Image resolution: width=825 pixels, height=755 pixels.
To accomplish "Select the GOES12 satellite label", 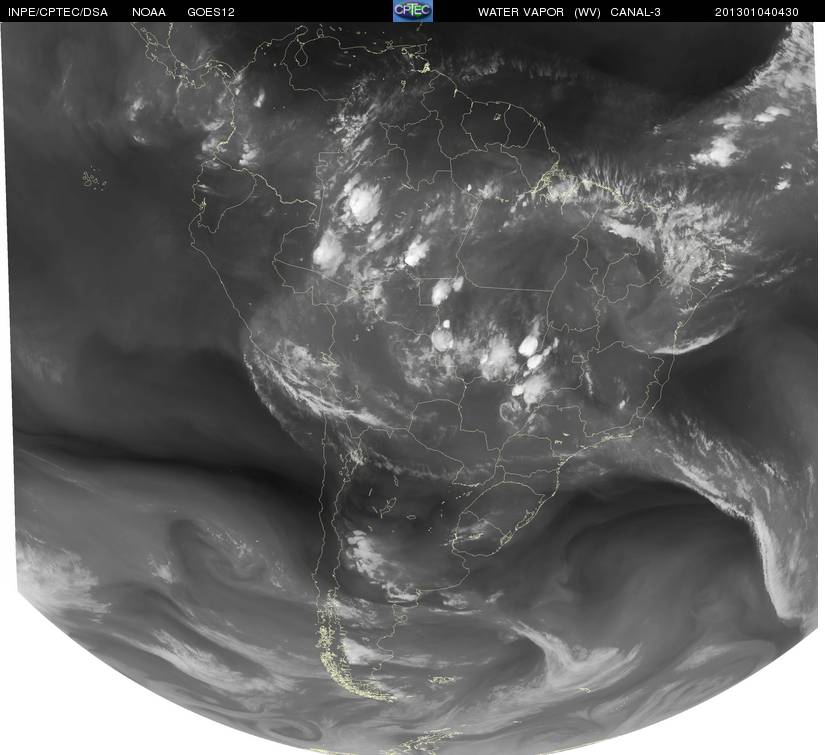I will click(x=211, y=12).
